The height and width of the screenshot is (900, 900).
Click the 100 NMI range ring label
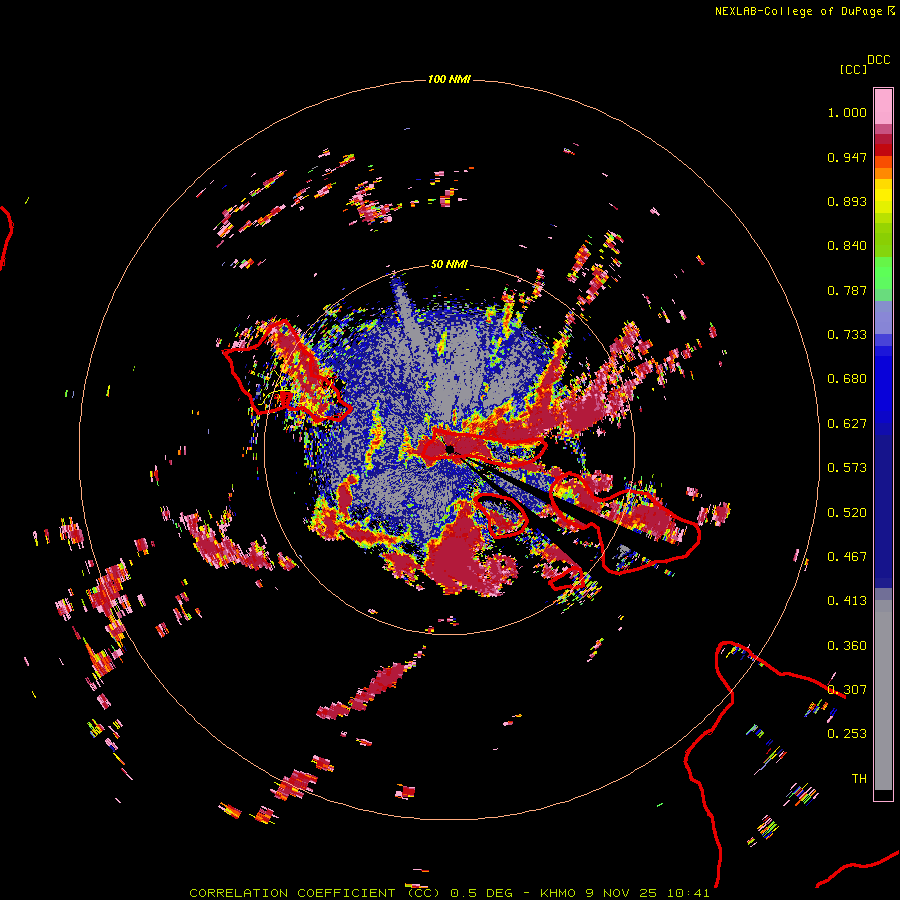(x=449, y=79)
